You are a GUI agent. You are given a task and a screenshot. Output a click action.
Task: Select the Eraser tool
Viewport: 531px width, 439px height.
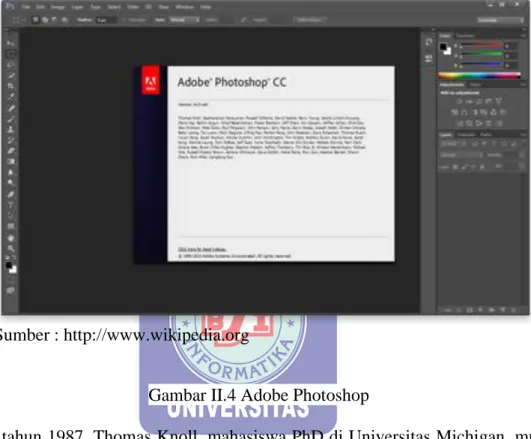pyautogui.click(x=10, y=151)
